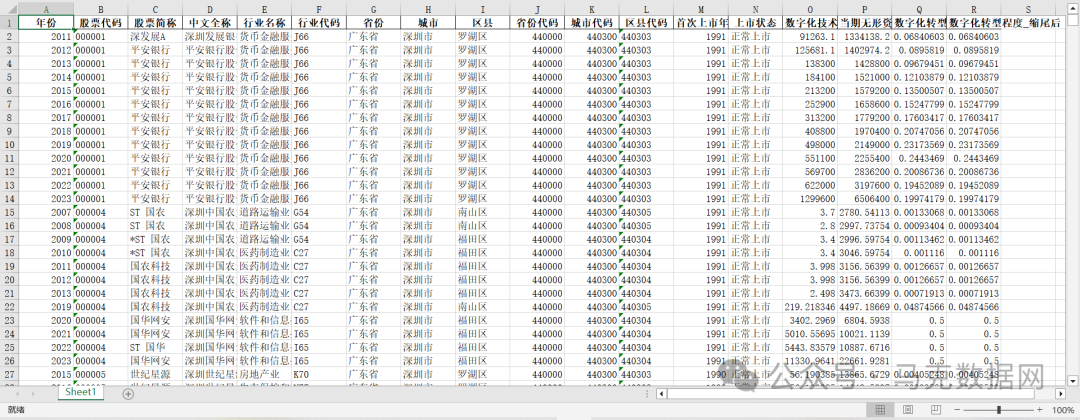Select the year cell 2007

[x=45, y=213]
